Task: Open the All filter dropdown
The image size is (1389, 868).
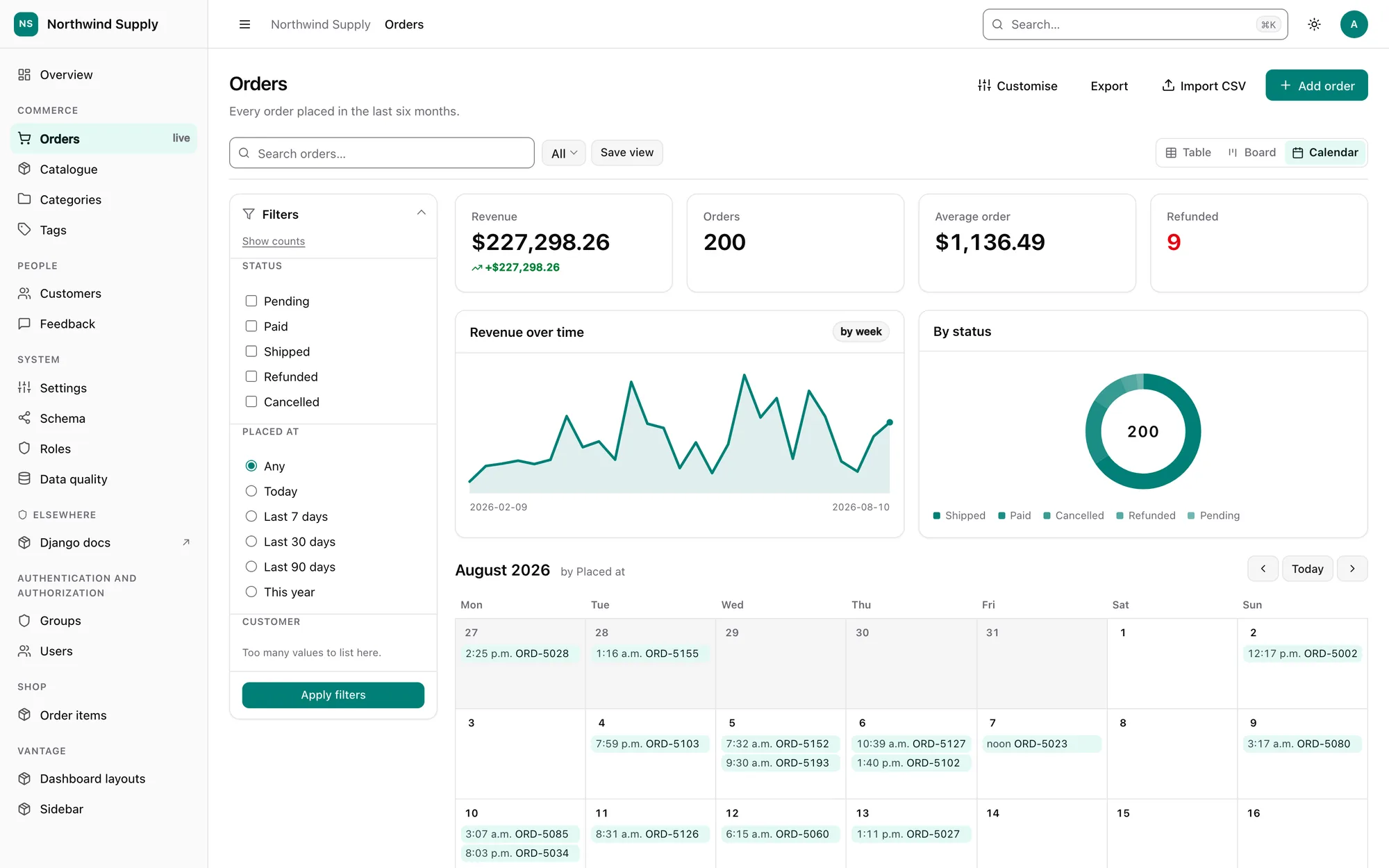Action: tap(563, 153)
